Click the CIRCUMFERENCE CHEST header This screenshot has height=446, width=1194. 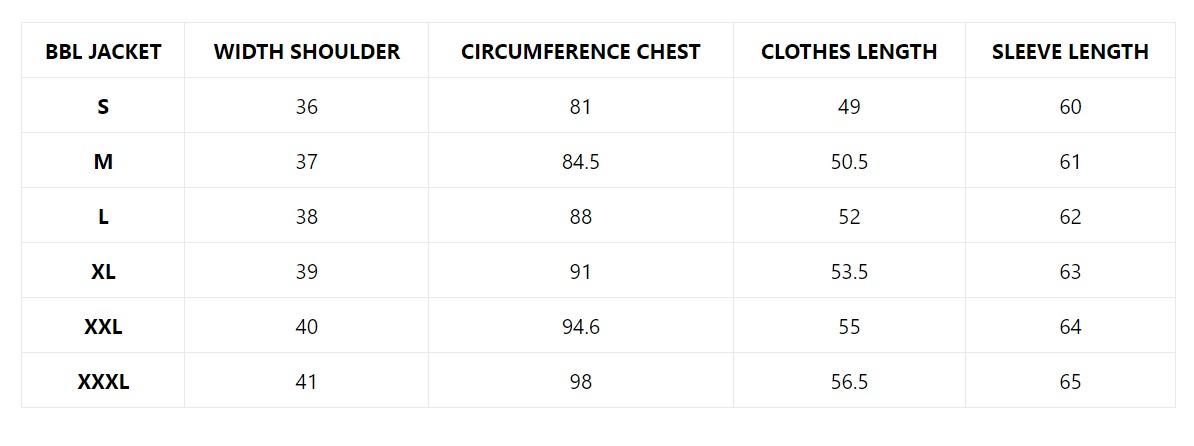pos(580,52)
